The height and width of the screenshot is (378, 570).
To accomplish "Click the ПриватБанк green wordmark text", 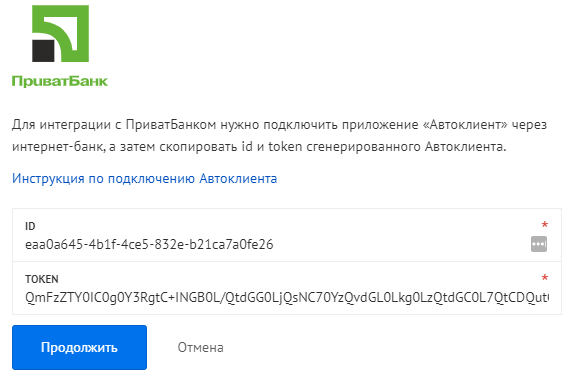I will pyautogui.click(x=60, y=81).
